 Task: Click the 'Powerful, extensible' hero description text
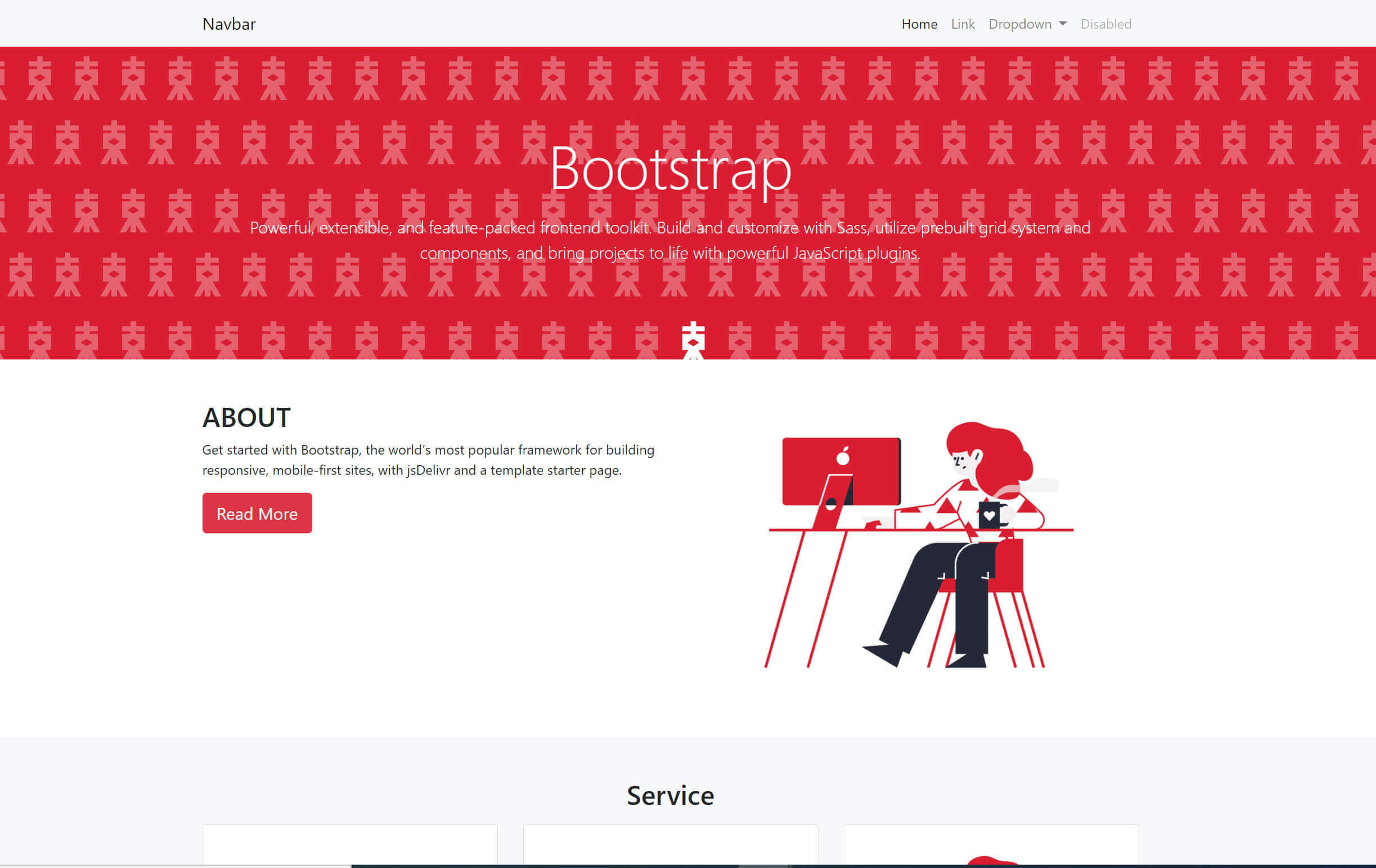click(x=669, y=240)
